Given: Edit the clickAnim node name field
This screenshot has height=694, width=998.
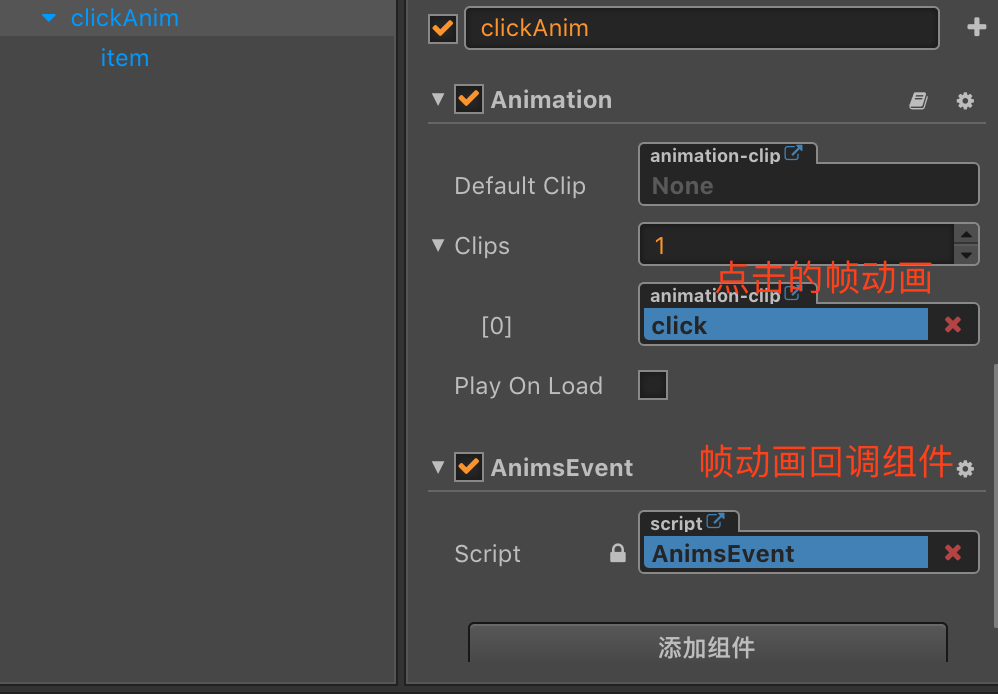Looking at the screenshot, I should (x=701, y=28).
